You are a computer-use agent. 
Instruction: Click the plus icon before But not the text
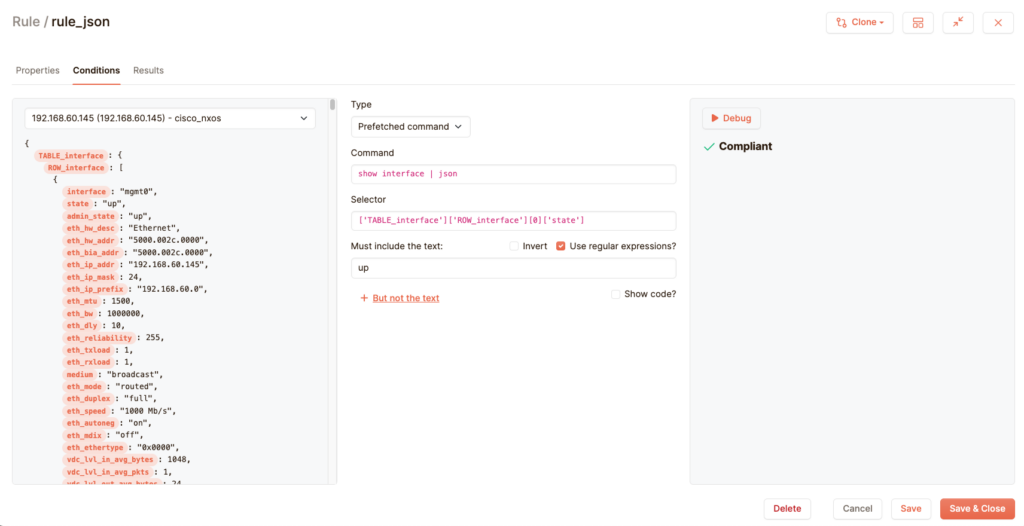364,298
